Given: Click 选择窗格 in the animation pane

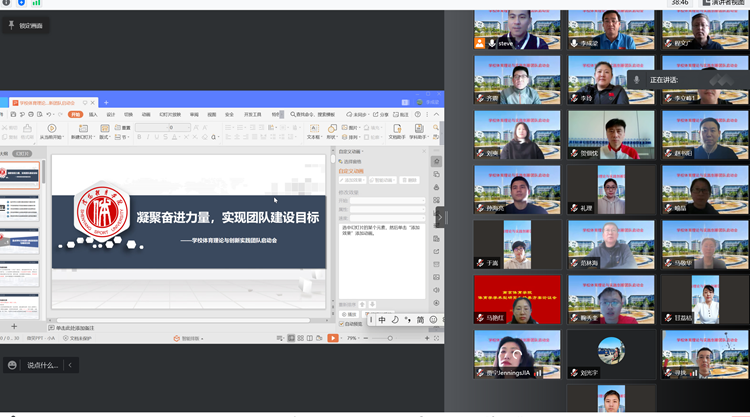Looking at the screenshot, I should (353, 161).
